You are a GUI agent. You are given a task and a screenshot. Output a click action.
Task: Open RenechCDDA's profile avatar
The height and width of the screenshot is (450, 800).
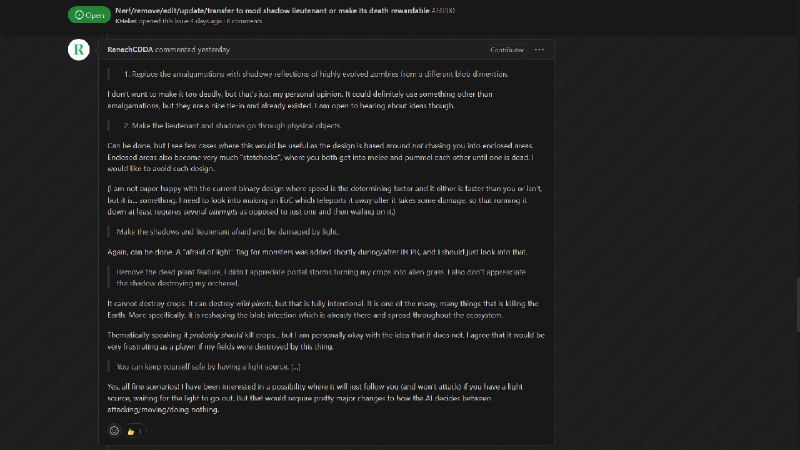pos(79,49)
